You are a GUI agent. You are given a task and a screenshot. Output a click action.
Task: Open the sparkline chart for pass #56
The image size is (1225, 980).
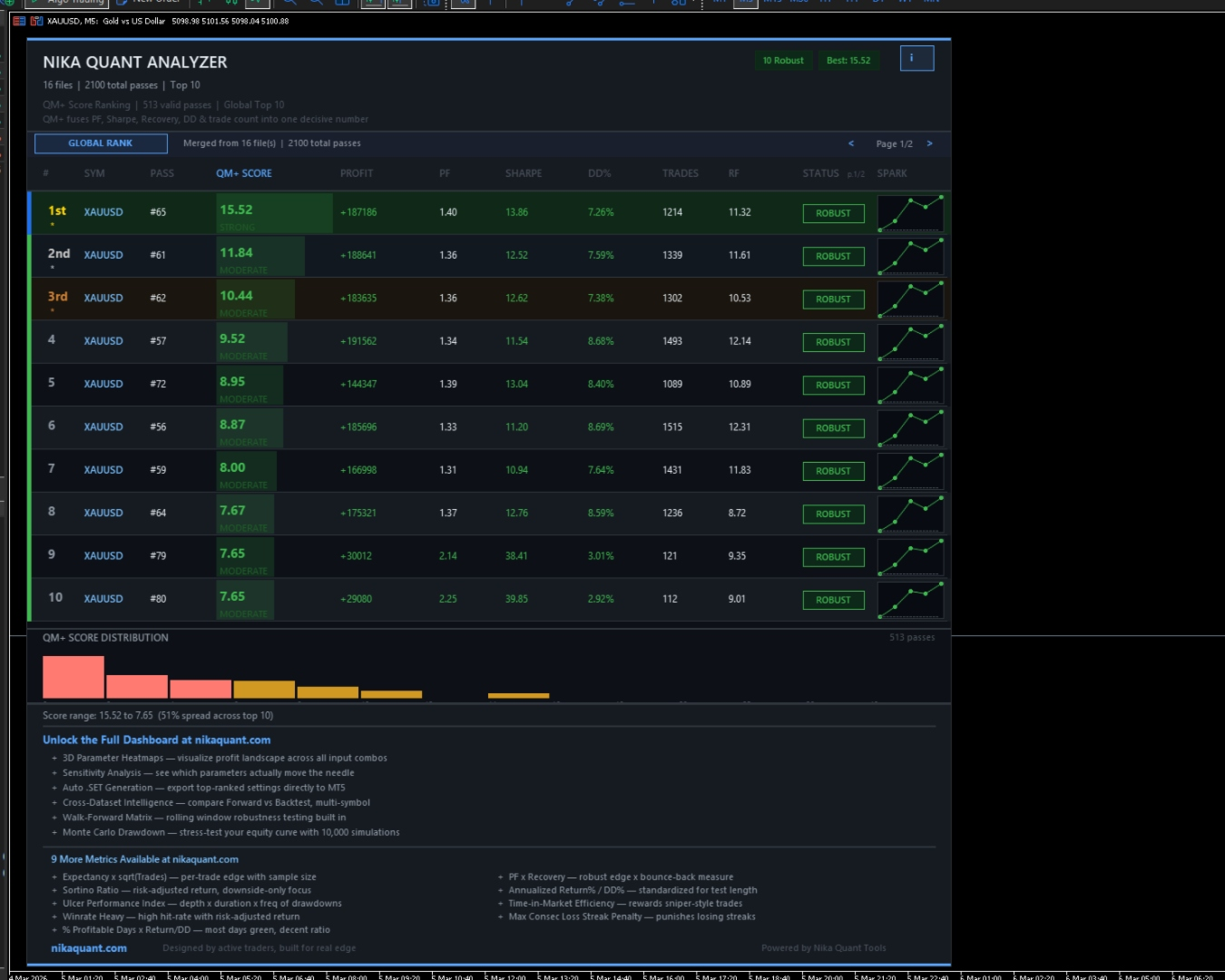point(911,428)
